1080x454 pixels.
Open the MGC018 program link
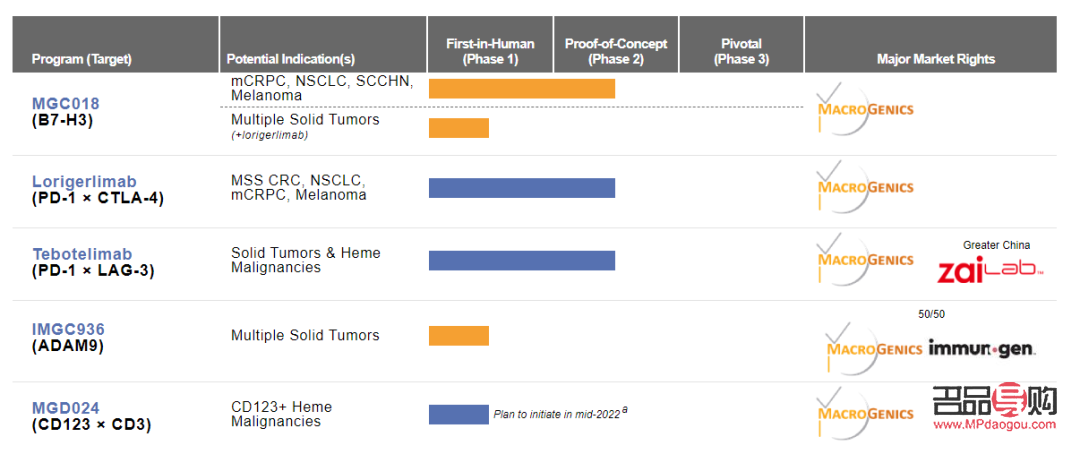point(66,103)
